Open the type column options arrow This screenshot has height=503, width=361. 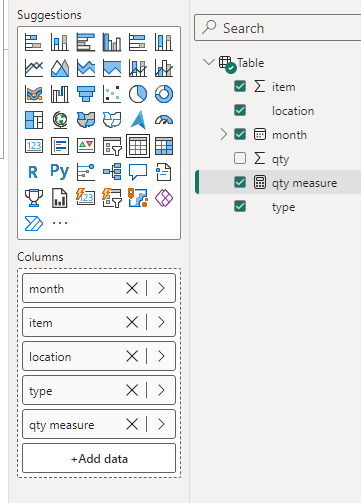(161, 390)
